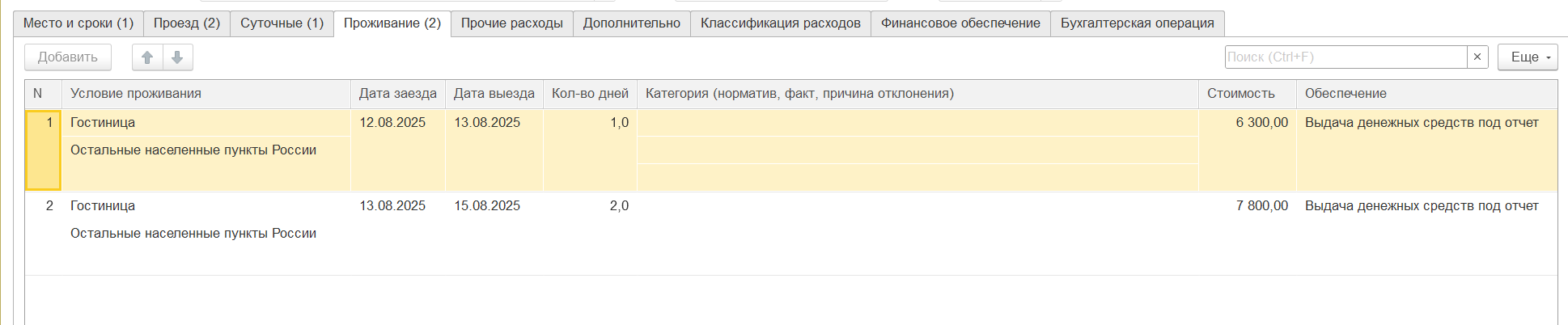
Task: Click the Добавить button
Action: point(68,57)
